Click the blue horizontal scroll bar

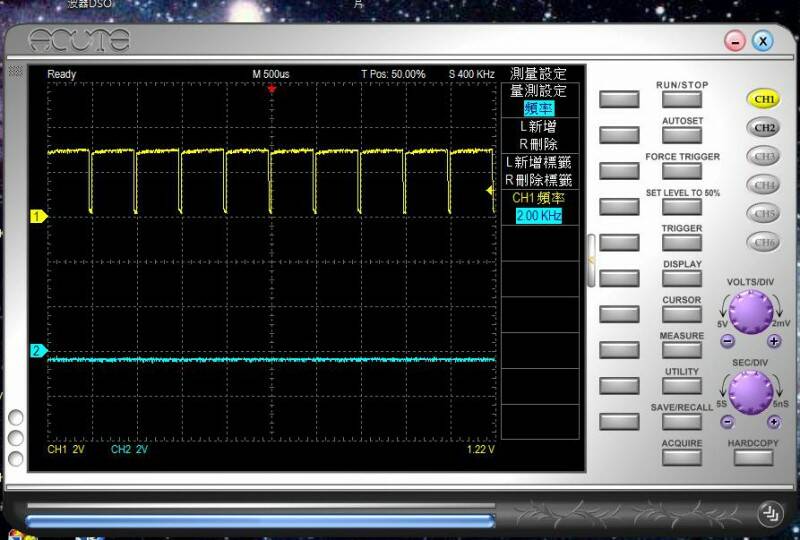[x=260, y=521]
